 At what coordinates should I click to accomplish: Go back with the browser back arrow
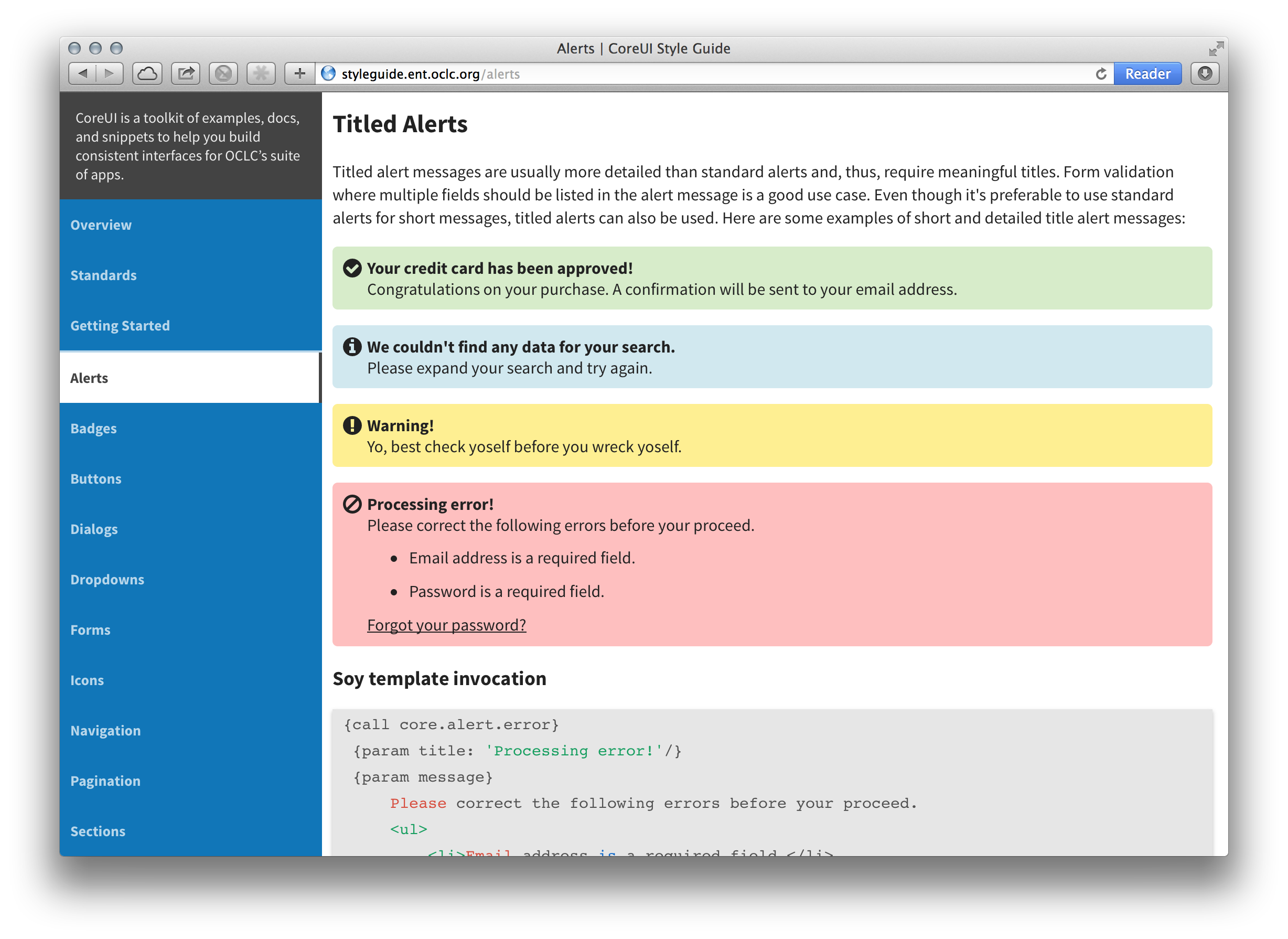(82, 73)
